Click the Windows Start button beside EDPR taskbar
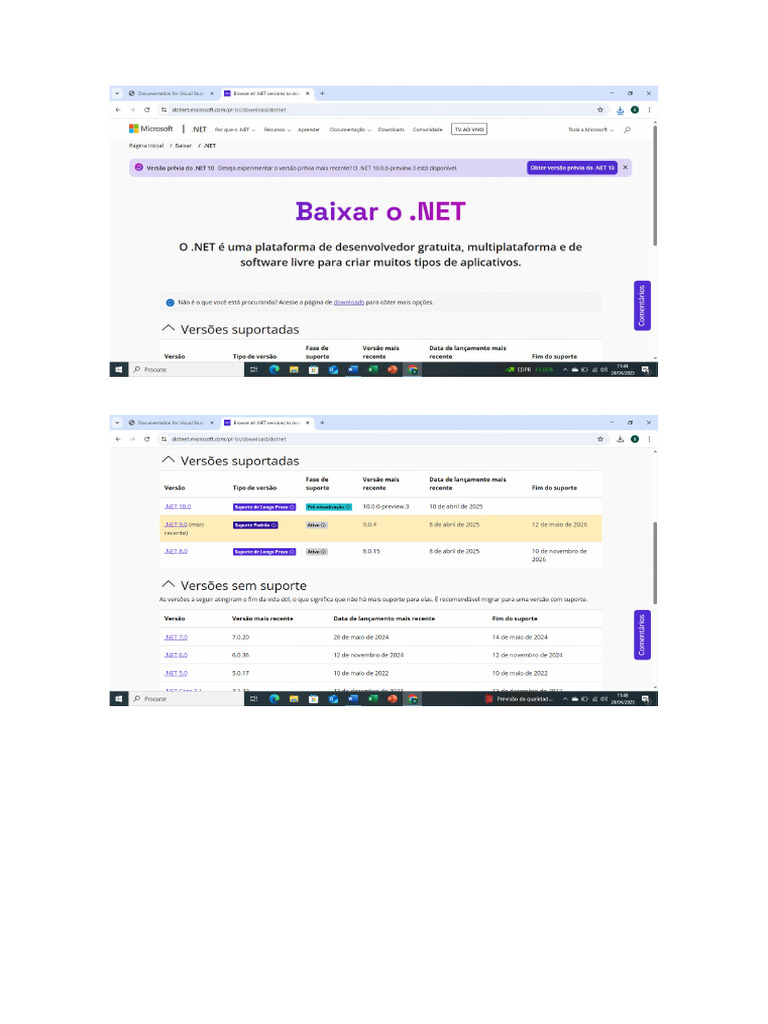 (x=118, y=370)
